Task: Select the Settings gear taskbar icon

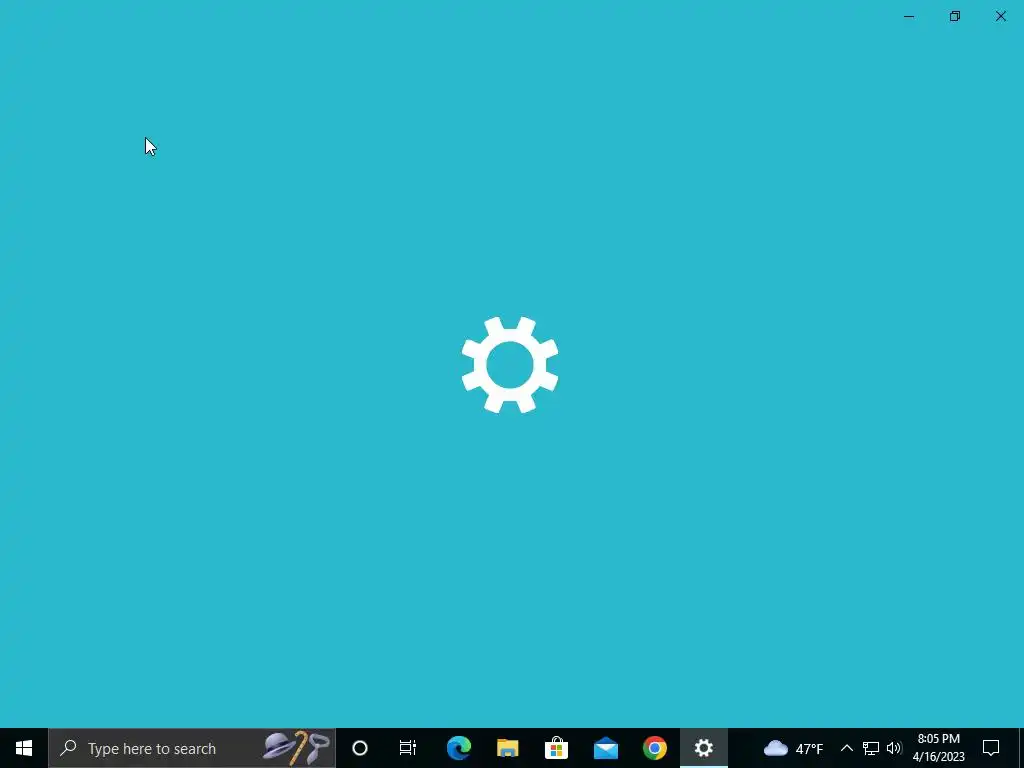Action: point(703,748)
